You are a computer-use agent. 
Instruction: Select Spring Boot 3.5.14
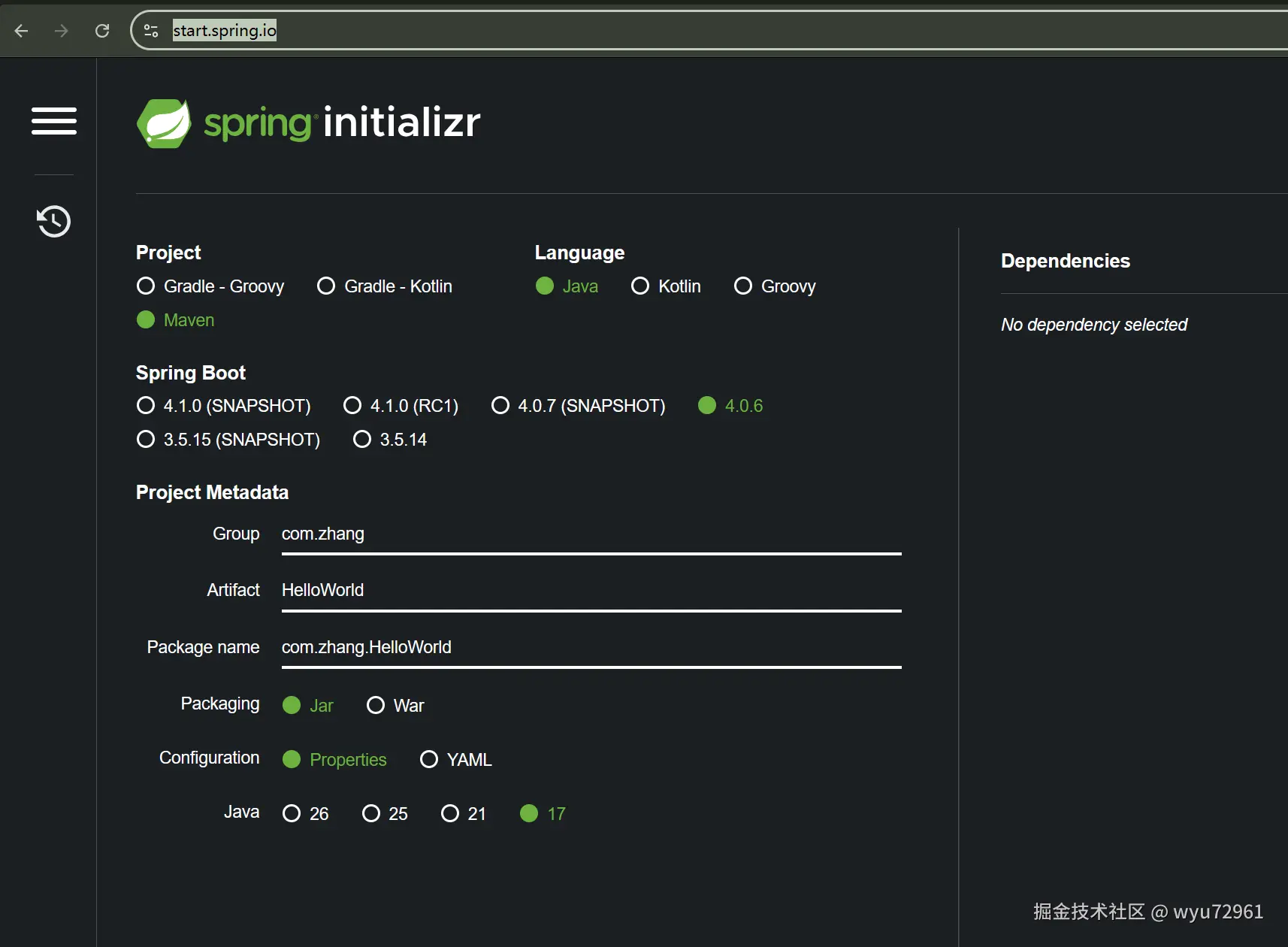pyautogui.click(x=390, y=440)
